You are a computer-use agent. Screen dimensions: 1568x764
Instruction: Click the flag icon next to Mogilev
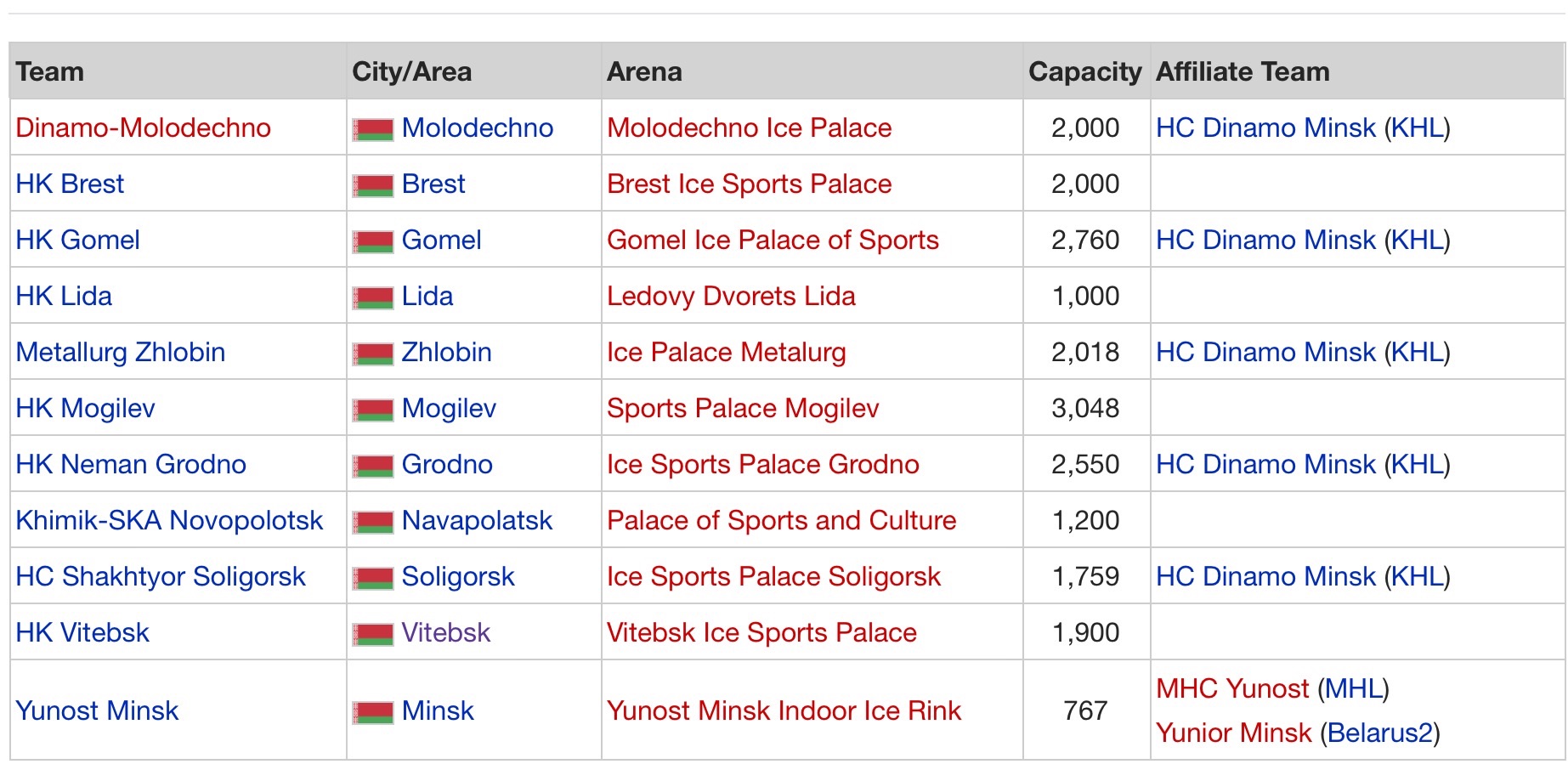pyautogui.click(x=373, y=410)
